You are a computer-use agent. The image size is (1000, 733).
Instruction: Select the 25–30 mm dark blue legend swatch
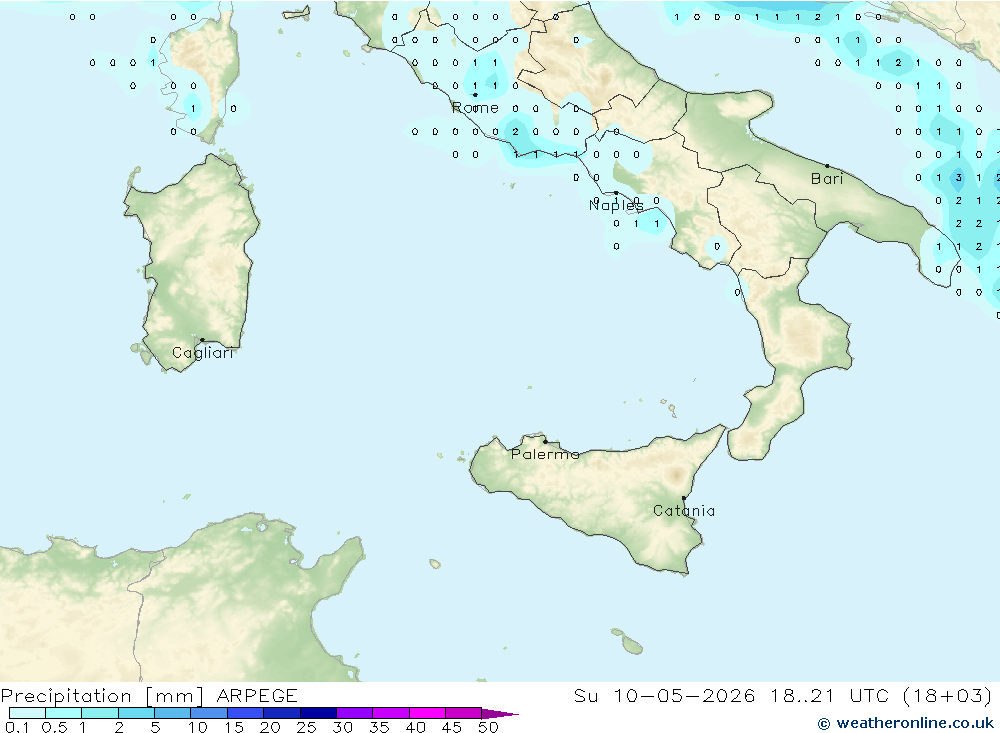[x=318, y=713]
